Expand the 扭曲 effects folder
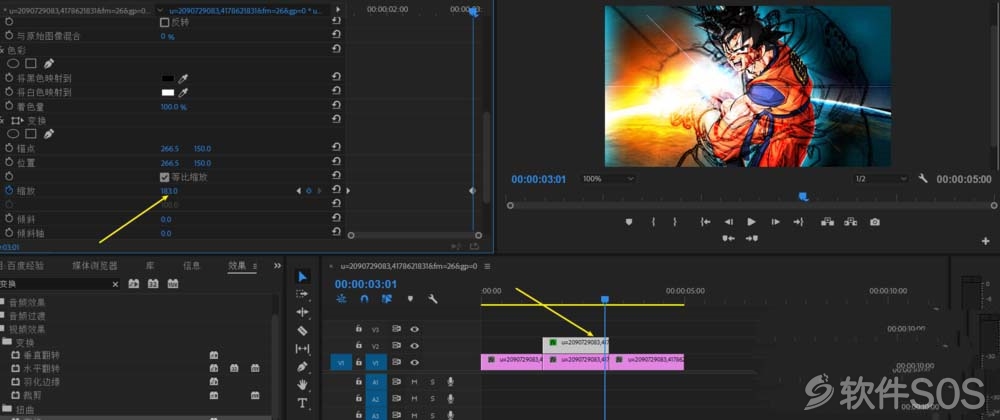The width and height of the screenshot is (1000, 420). (x=6, y=409)
